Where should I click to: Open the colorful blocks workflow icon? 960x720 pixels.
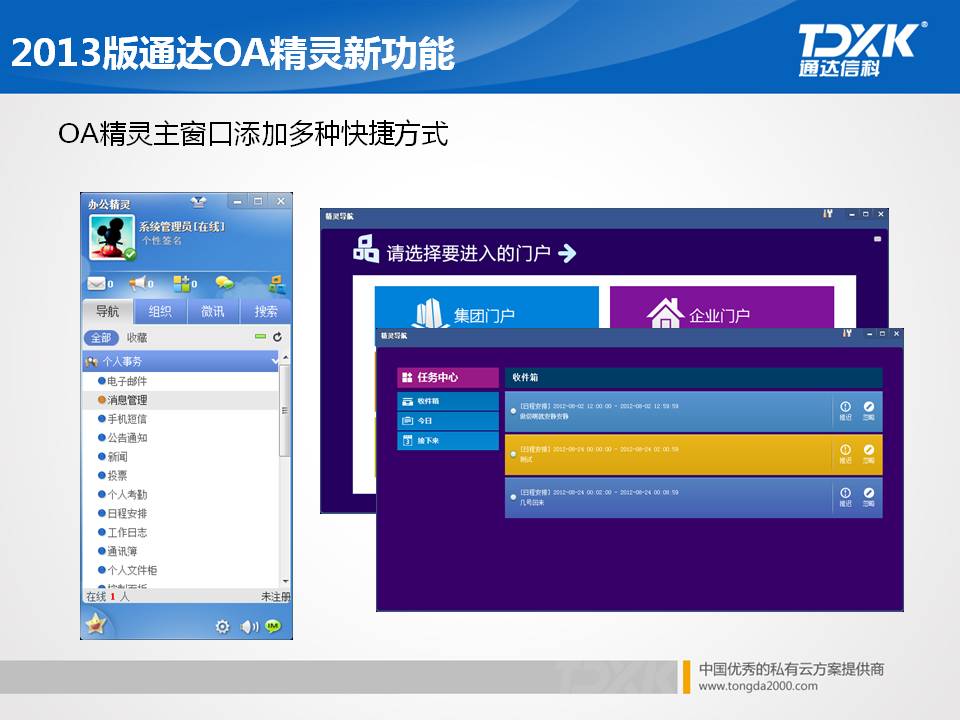[x=181, y=283]
